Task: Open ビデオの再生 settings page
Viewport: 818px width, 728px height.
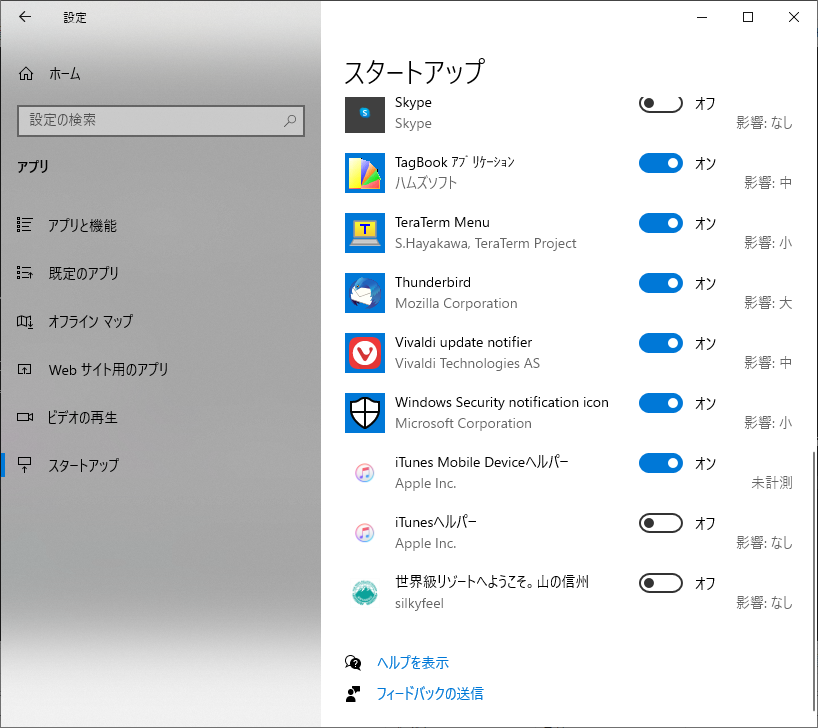Action: pos(161,417)
